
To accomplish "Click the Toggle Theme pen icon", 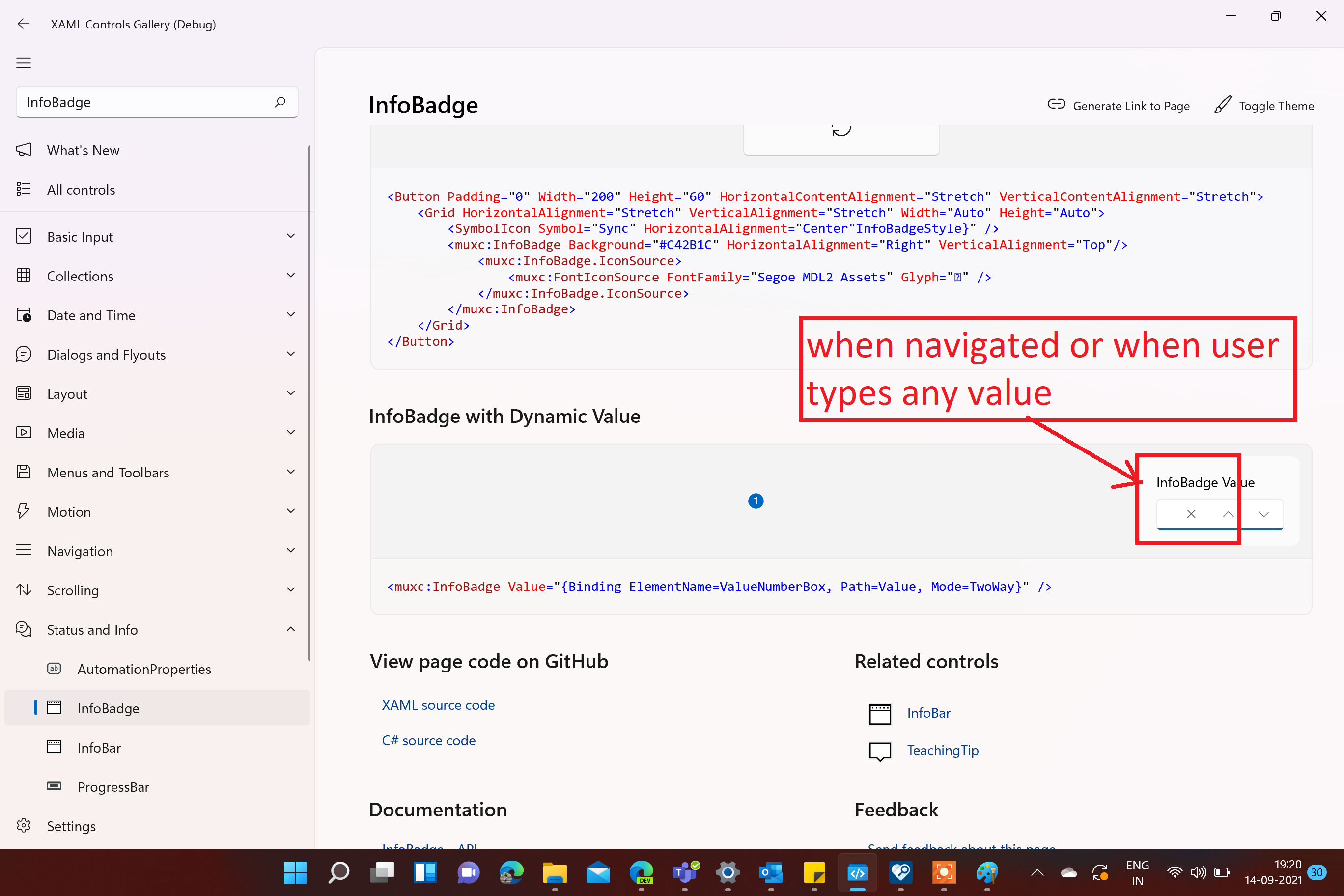I will tap(1222, 105).
